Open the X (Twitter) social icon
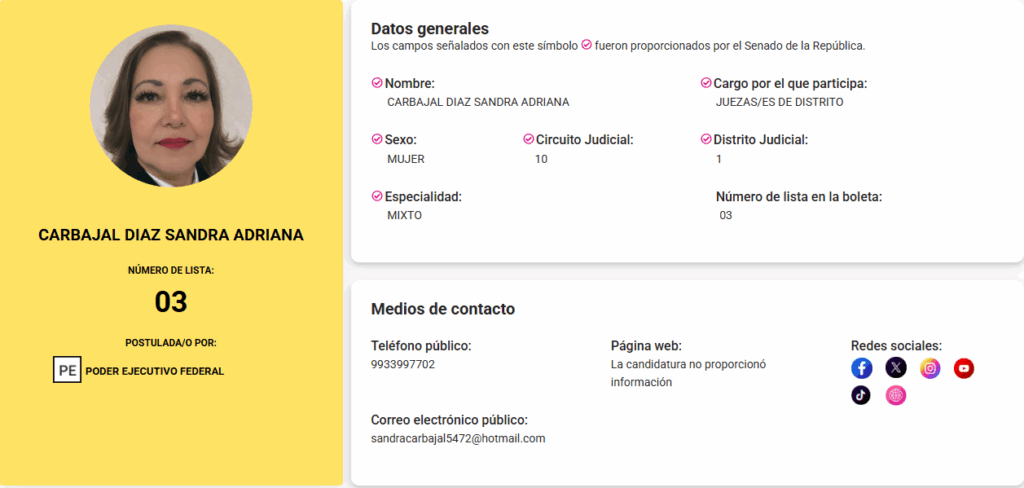Image resolution: width=1024 pixels, height=488 pixels. click(896, 369)
